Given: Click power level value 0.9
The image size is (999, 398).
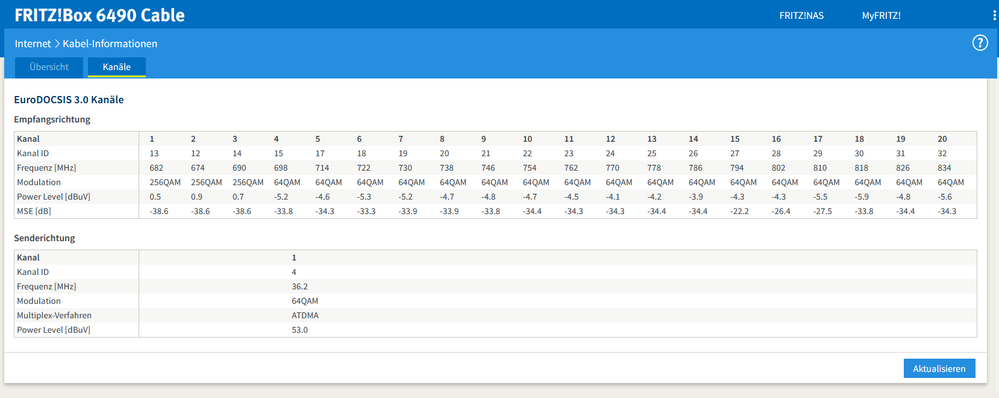Looking at the screenshot, I should click(x=196, y=197).
